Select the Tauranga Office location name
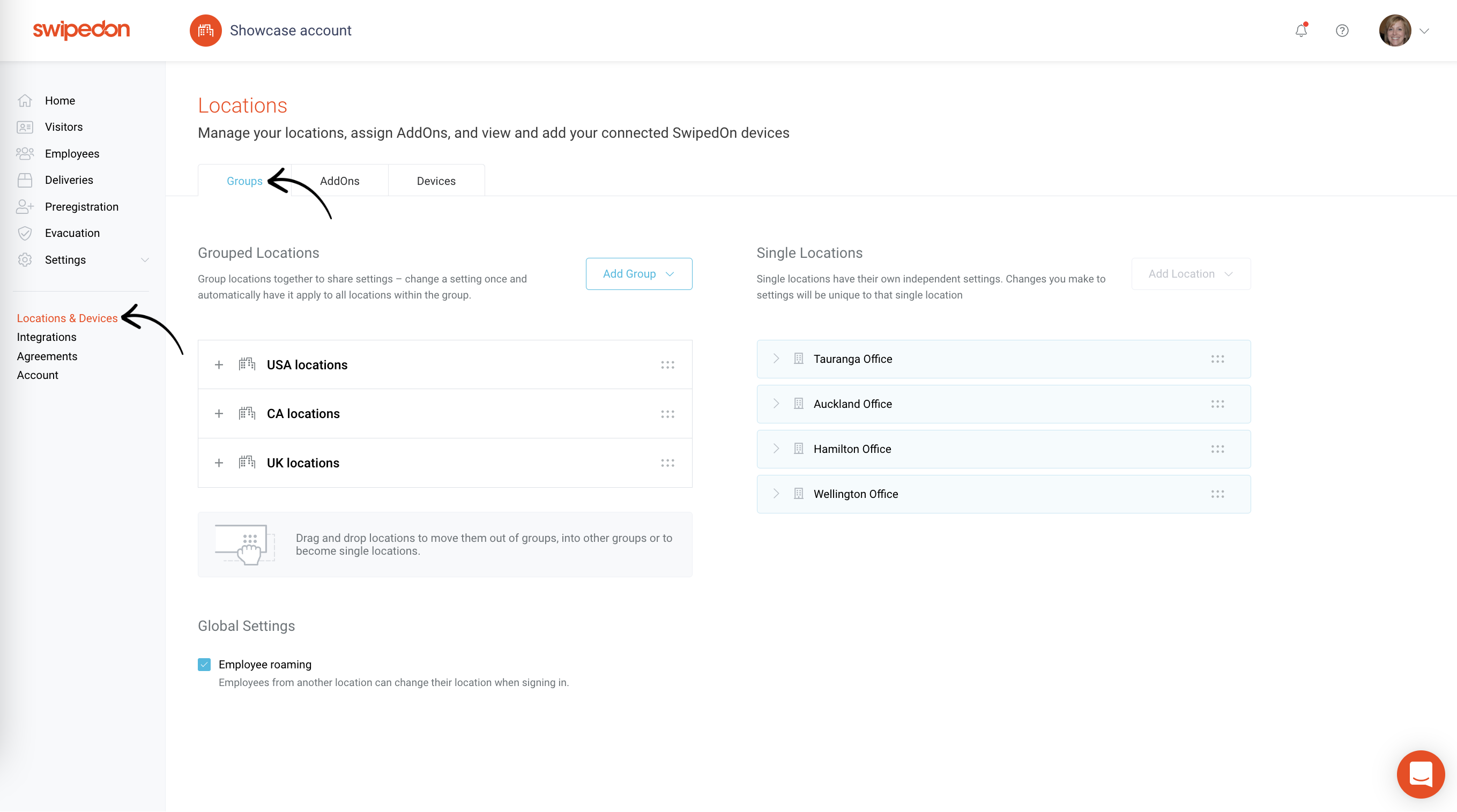1457x812 pixels. click(853, 359)
